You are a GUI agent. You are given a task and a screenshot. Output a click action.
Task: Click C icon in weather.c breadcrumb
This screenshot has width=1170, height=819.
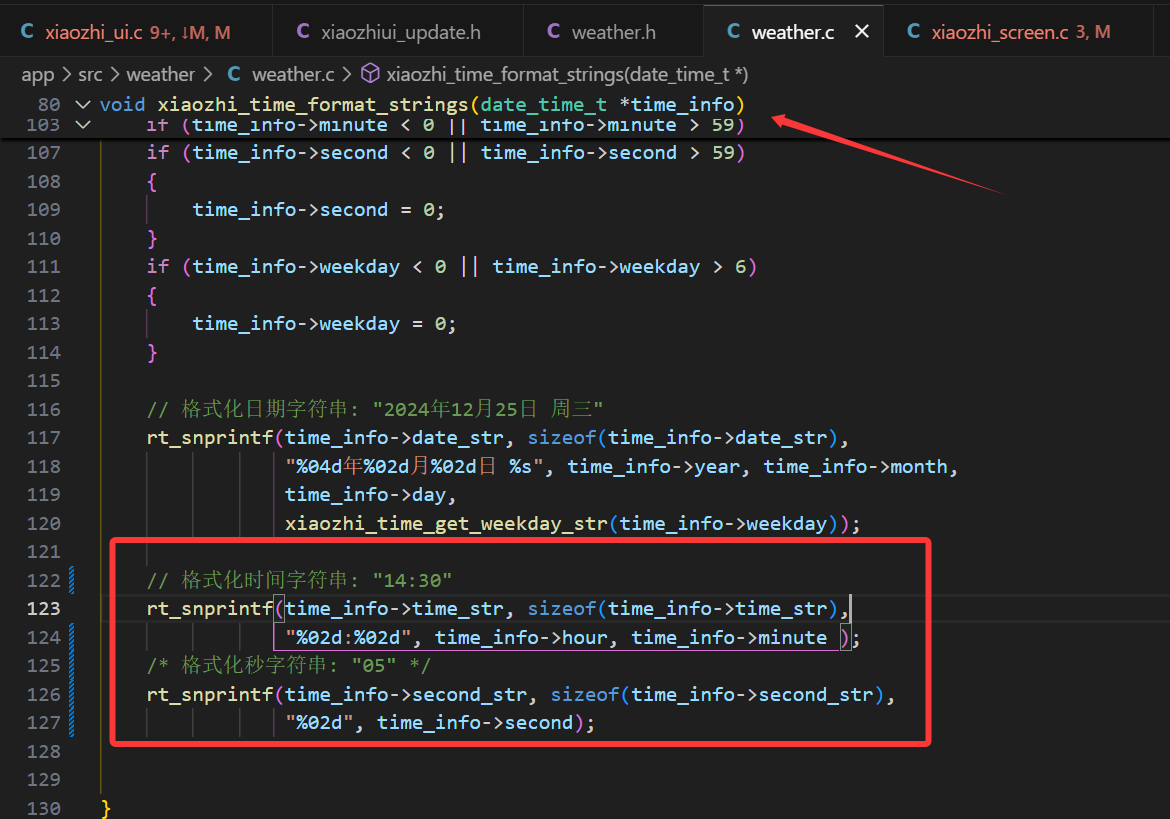[x=234, y=74]
